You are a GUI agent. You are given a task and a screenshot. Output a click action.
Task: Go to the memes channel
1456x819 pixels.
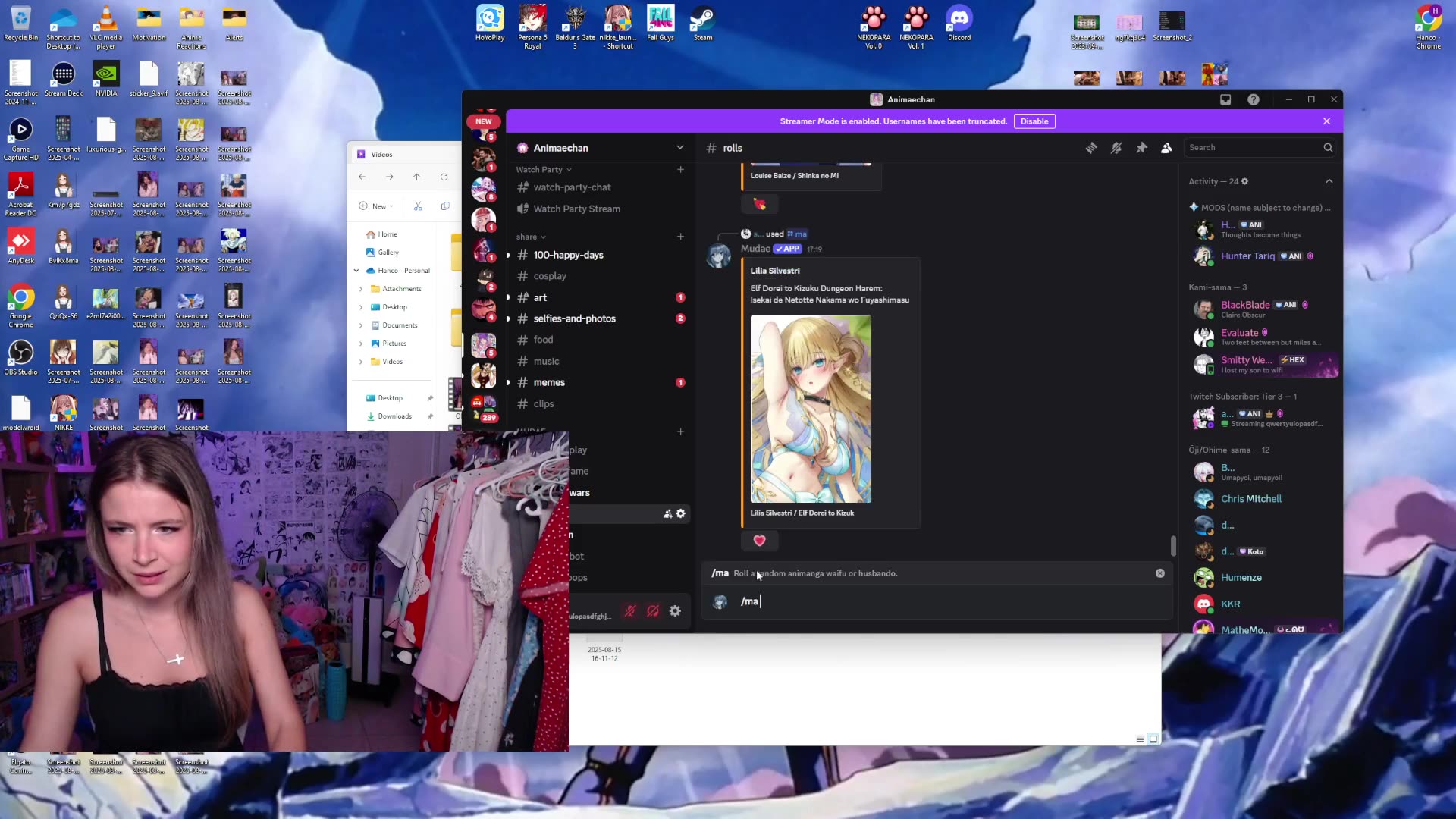[x=549, y=382]
